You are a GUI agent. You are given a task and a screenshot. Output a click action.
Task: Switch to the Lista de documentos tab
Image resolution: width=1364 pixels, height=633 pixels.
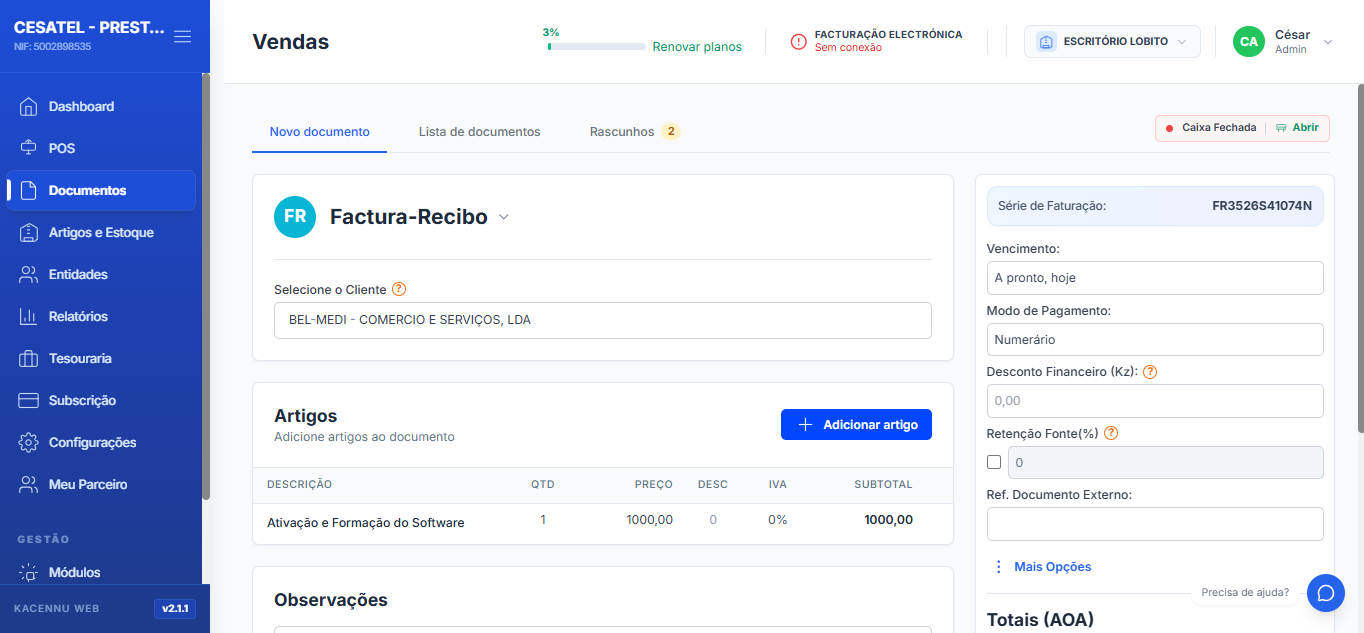point(480,132)
